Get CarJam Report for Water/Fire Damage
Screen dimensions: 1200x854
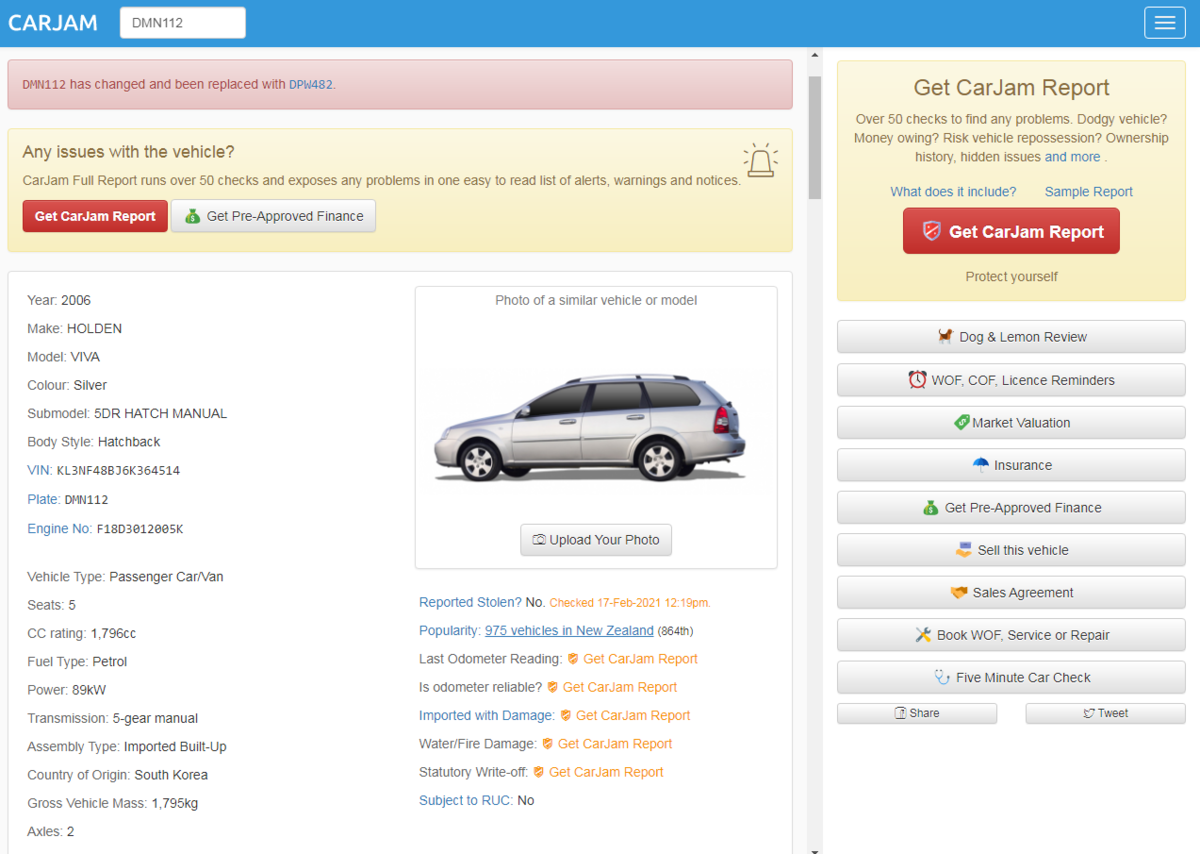coord(607,744)
